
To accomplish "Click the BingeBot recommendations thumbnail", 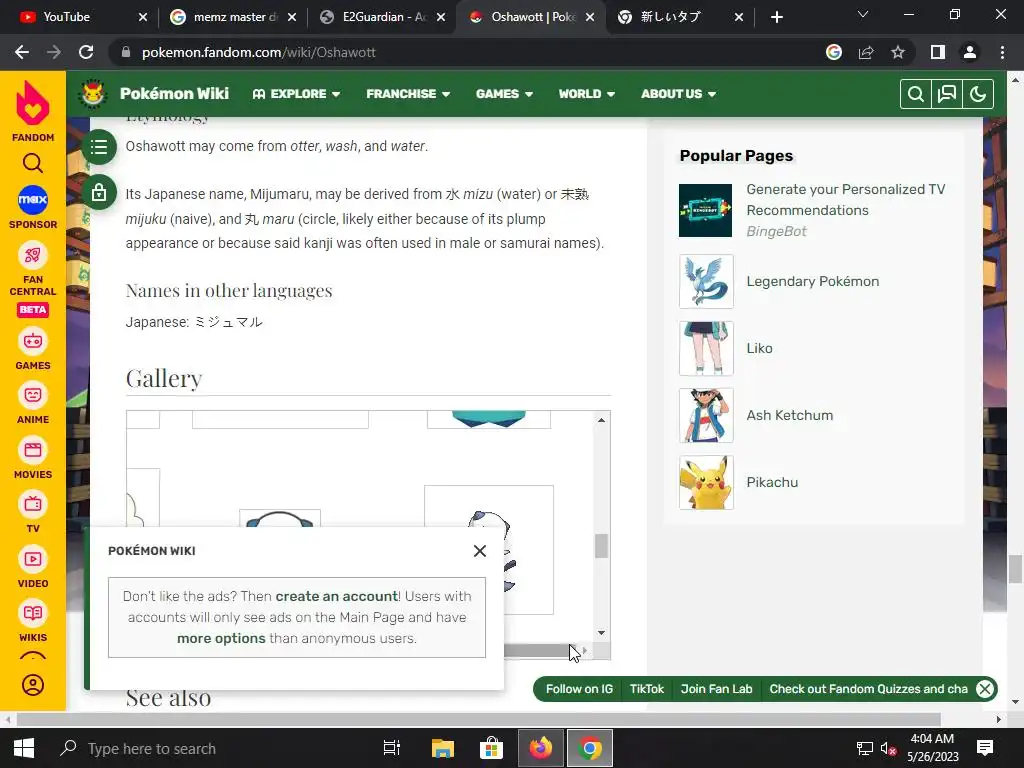I will (705, 210).
